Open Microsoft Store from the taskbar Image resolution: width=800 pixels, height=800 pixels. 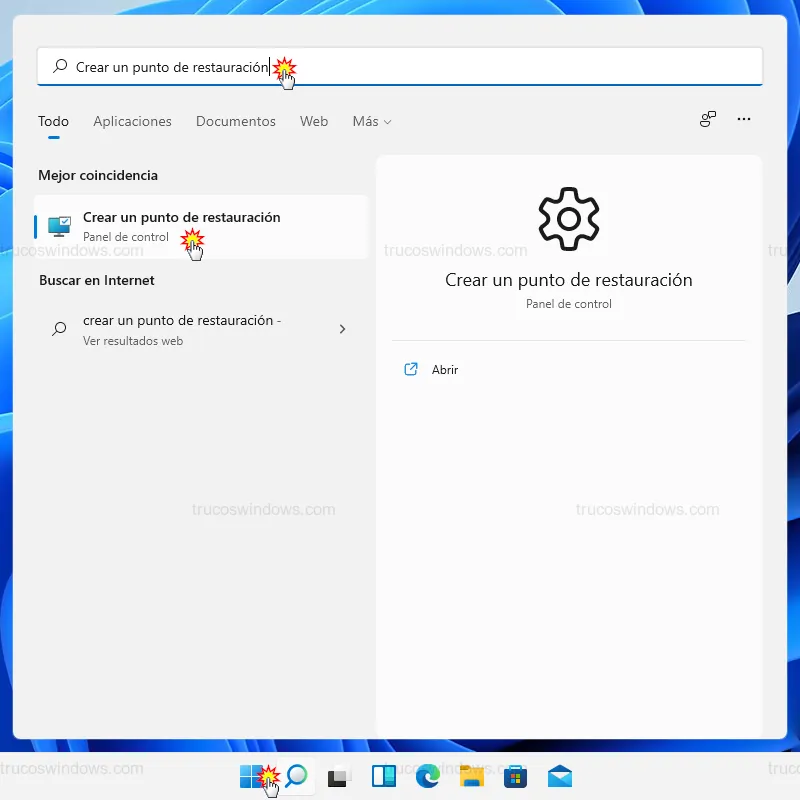pyautogui.click(x=516, y=776)
